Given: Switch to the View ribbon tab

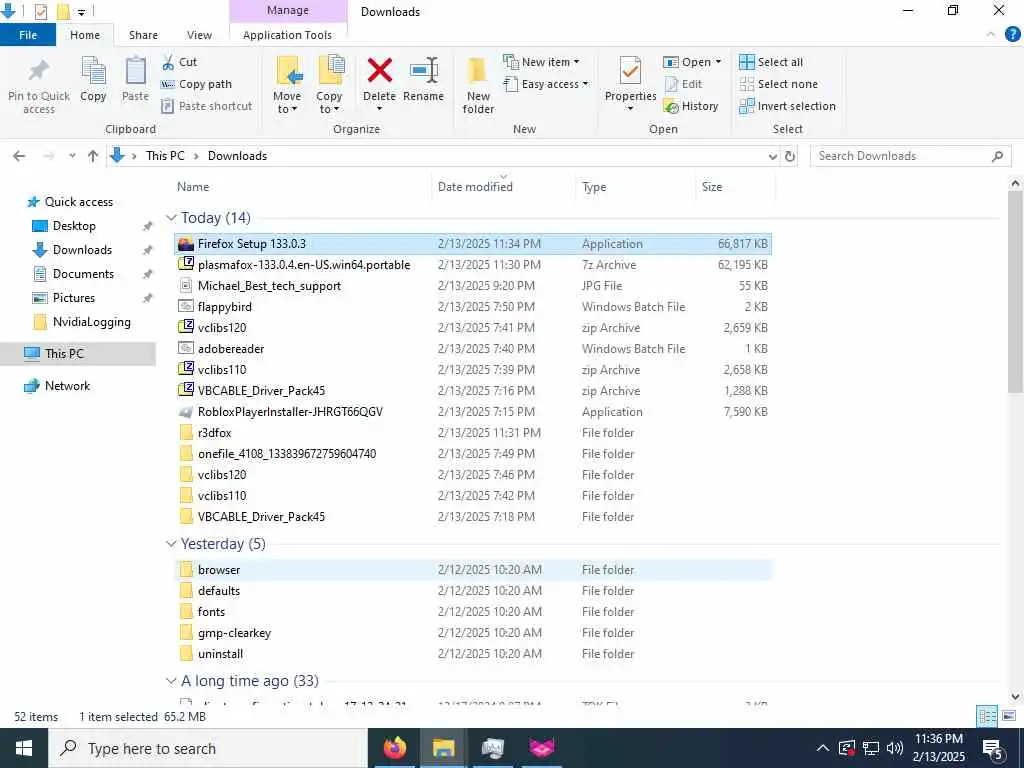Looking at the screenshot, I should coord(199,35).
